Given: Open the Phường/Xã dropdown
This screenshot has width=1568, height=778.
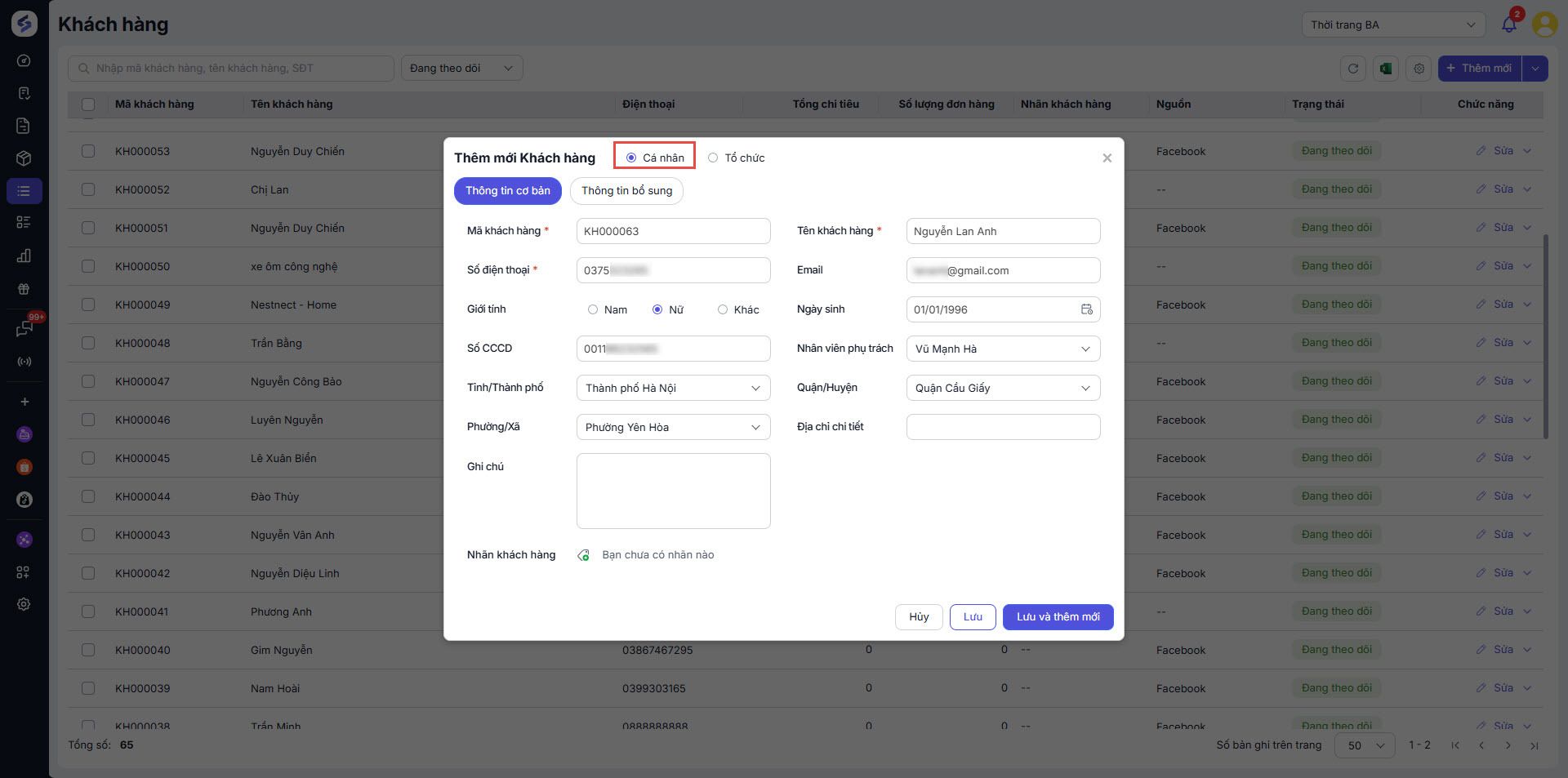Looking at the screenshot, I should click(x=673, y=428).
